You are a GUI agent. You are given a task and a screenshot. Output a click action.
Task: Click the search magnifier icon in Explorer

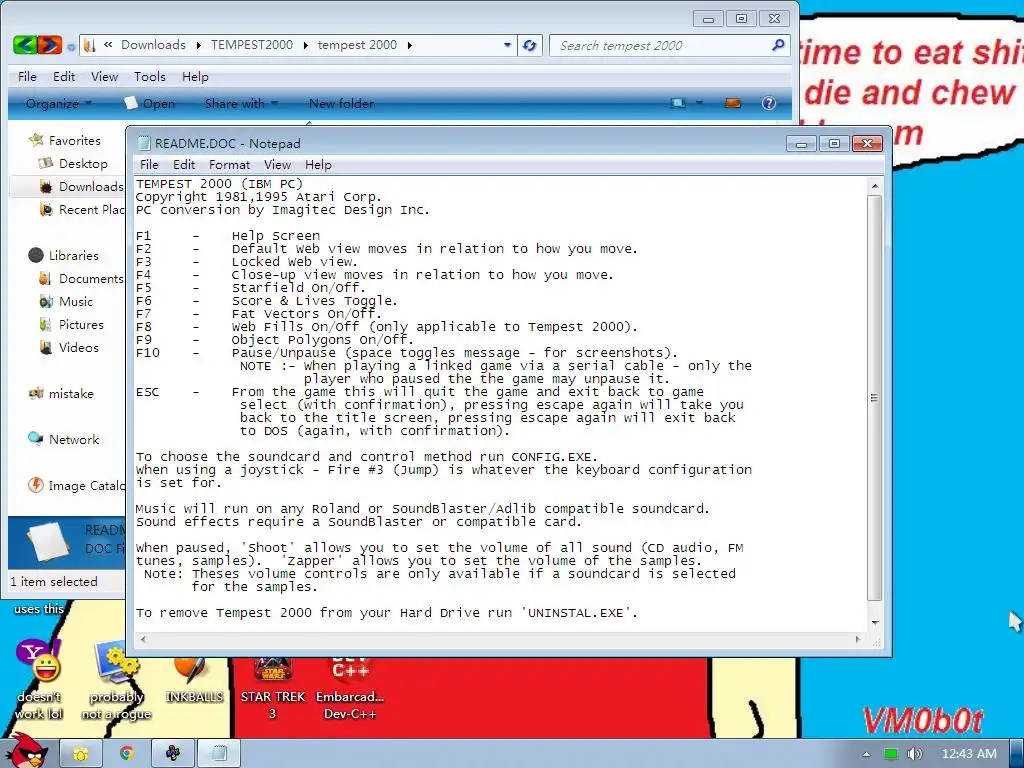pyautogui.click(x=778, y=45)
